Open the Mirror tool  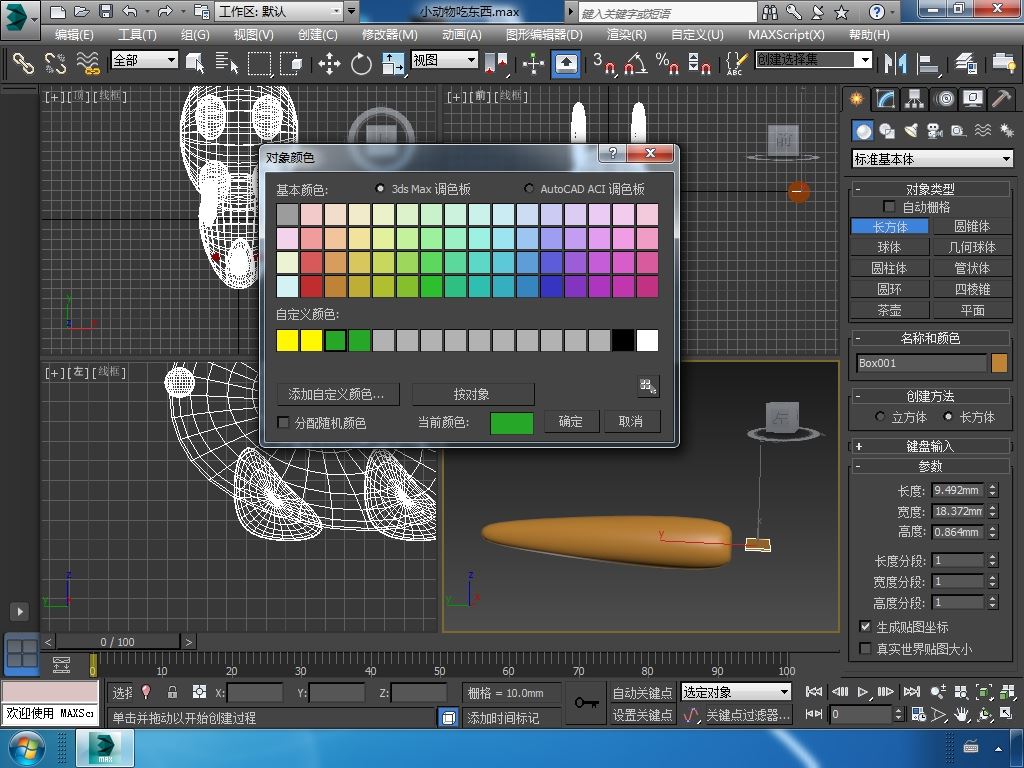[x=895, y=63]
